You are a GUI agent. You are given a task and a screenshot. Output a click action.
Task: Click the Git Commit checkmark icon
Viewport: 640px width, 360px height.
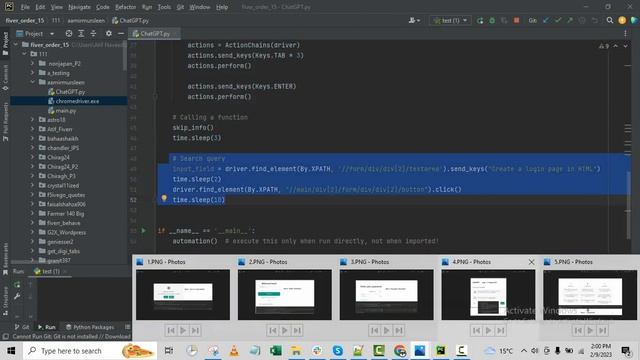tap(558, 20)
